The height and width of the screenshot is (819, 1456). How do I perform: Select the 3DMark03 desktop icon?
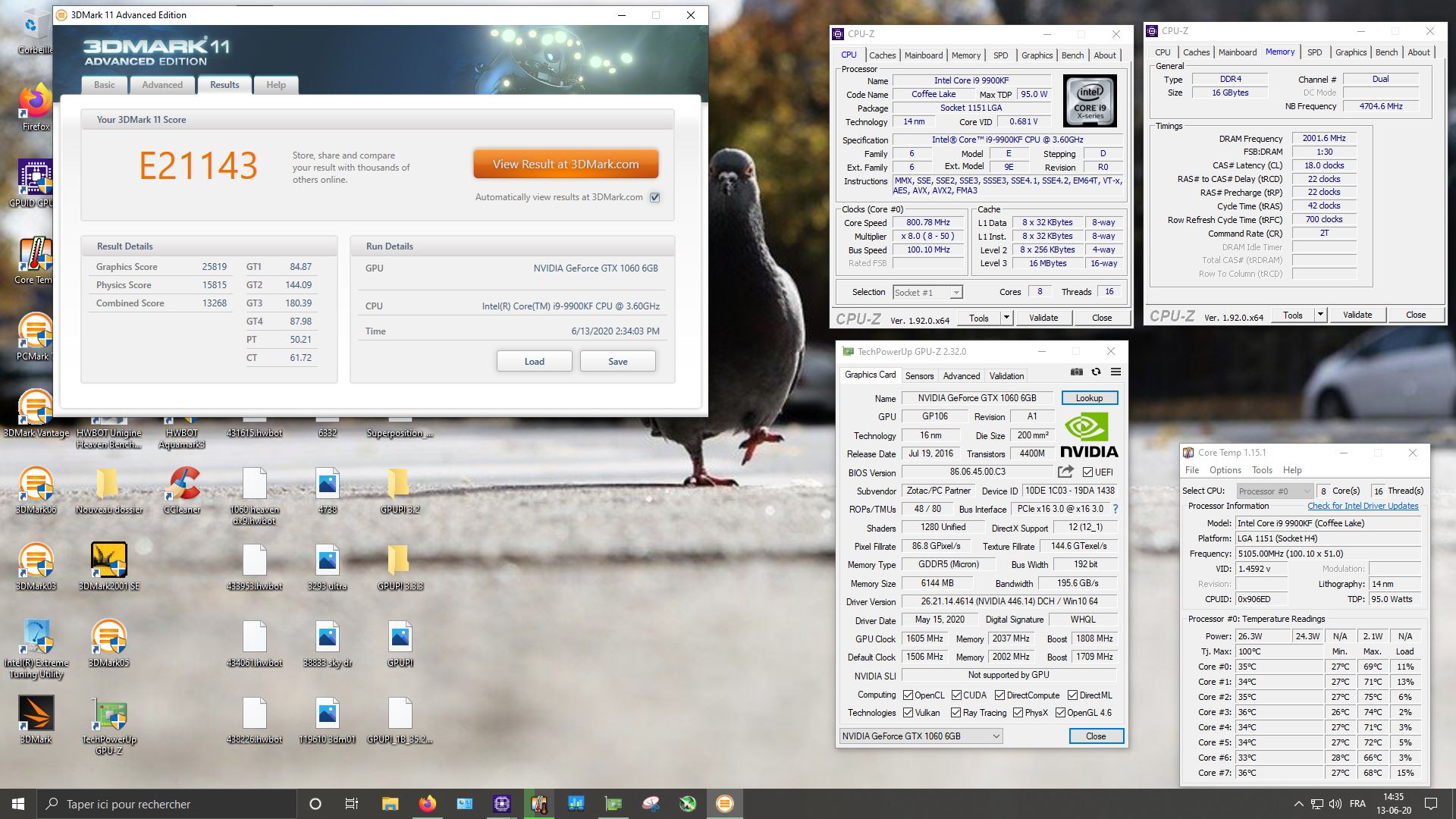click(36, 566)
